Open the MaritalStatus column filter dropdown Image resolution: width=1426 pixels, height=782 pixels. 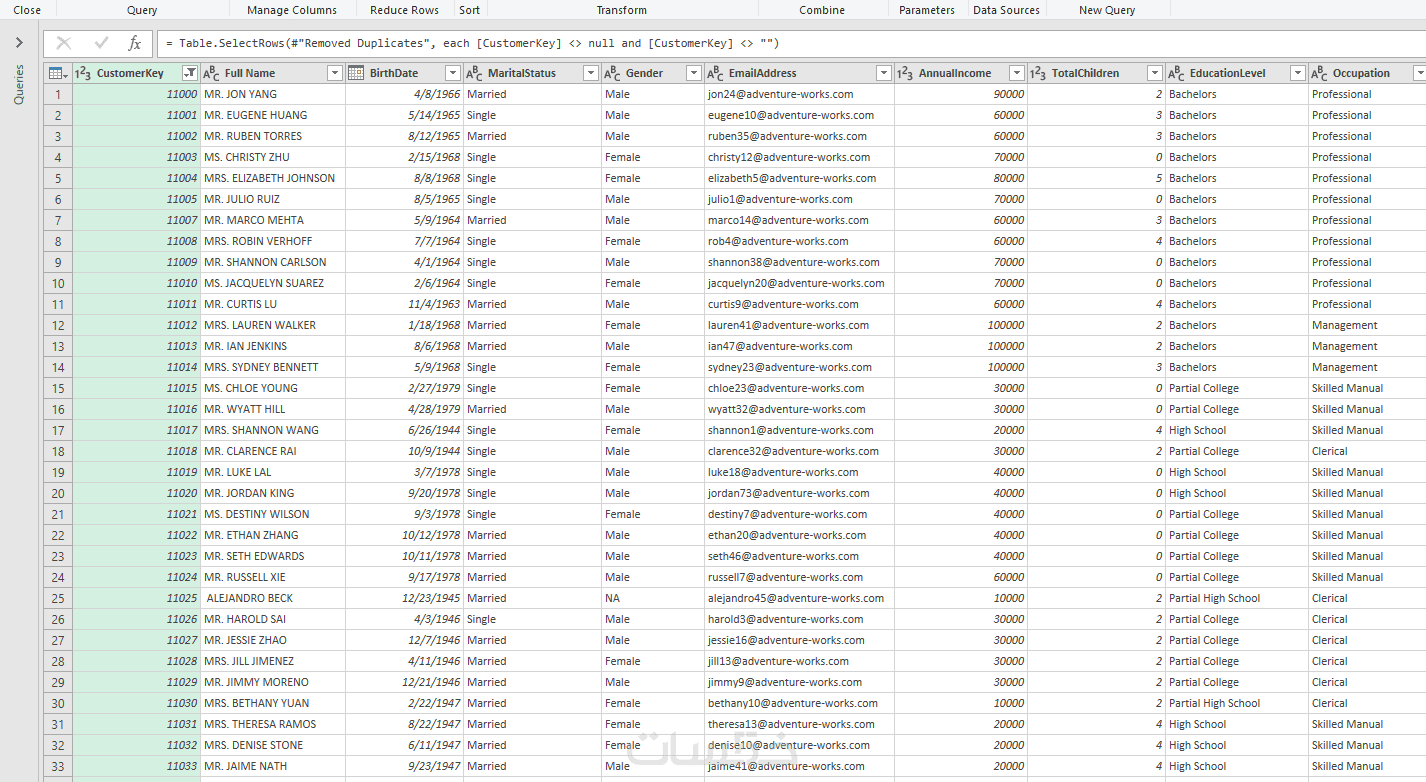tap(590, 73)
